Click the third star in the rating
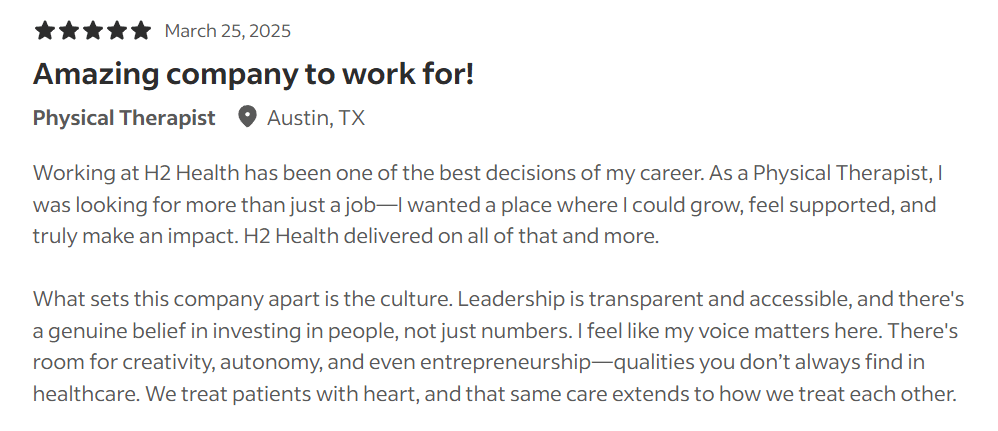Image resolution: width=998 pixels, height=431 pixels. click(93, 31)
